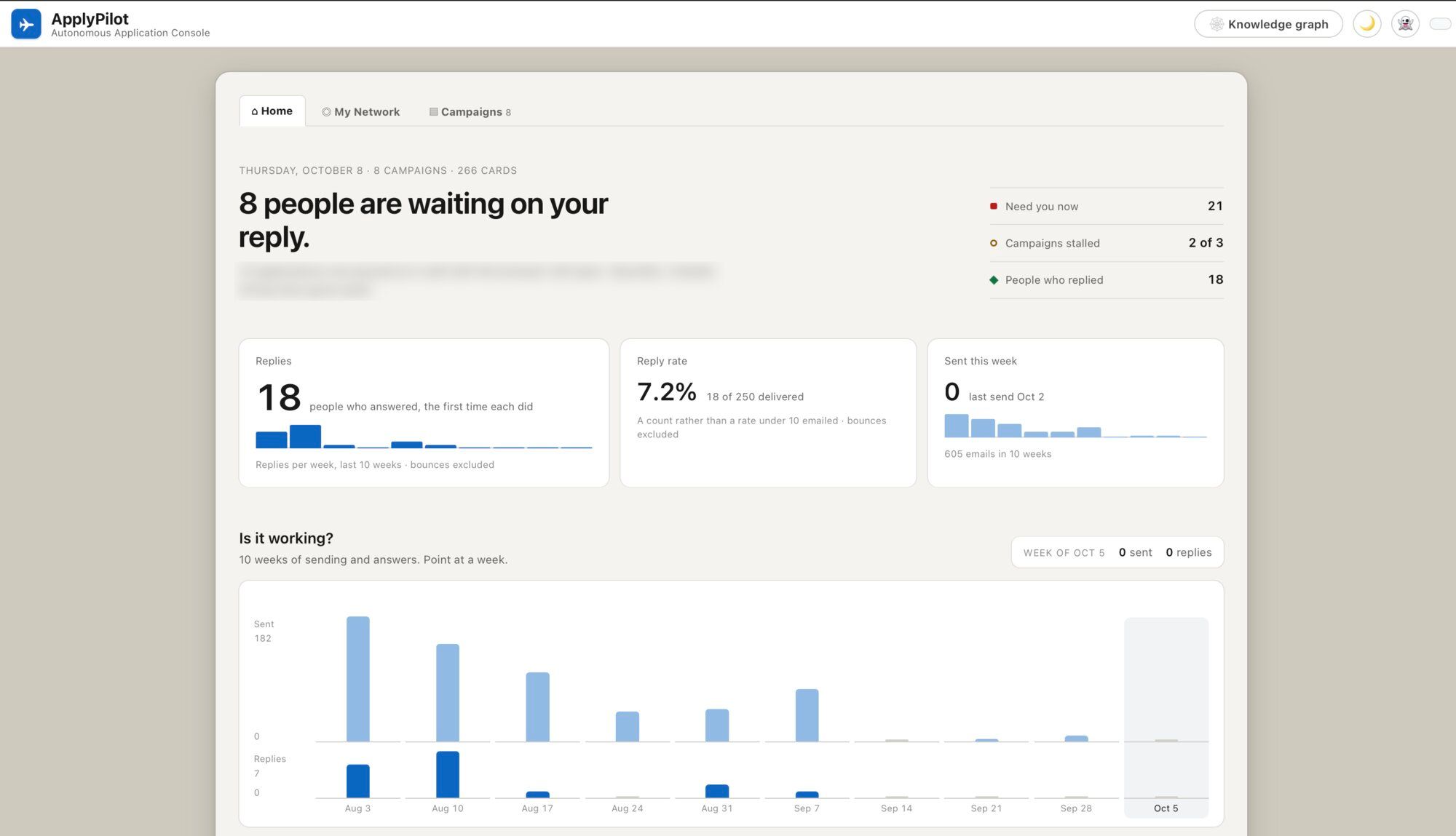Go to the Campaigns tab
The image size is (1456, 836).
point(470,112)
